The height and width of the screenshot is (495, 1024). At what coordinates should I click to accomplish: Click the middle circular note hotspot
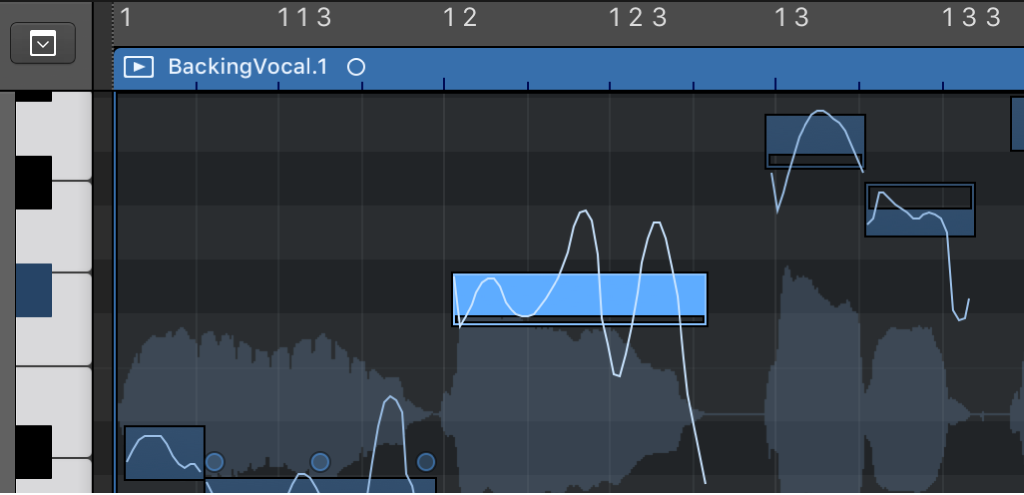coord(320,462)
